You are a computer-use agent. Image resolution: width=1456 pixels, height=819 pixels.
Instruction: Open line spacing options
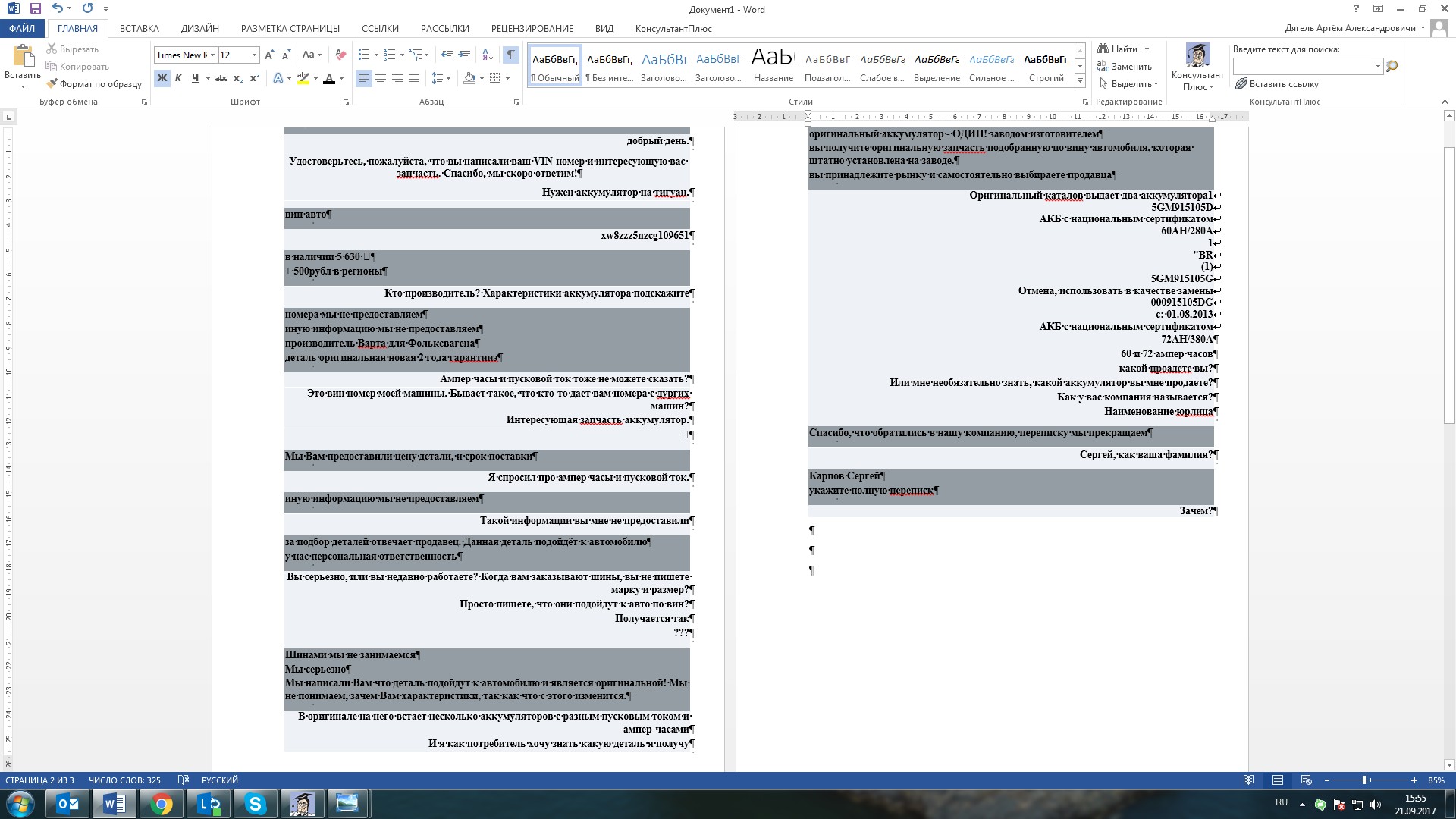click(438, 78)
